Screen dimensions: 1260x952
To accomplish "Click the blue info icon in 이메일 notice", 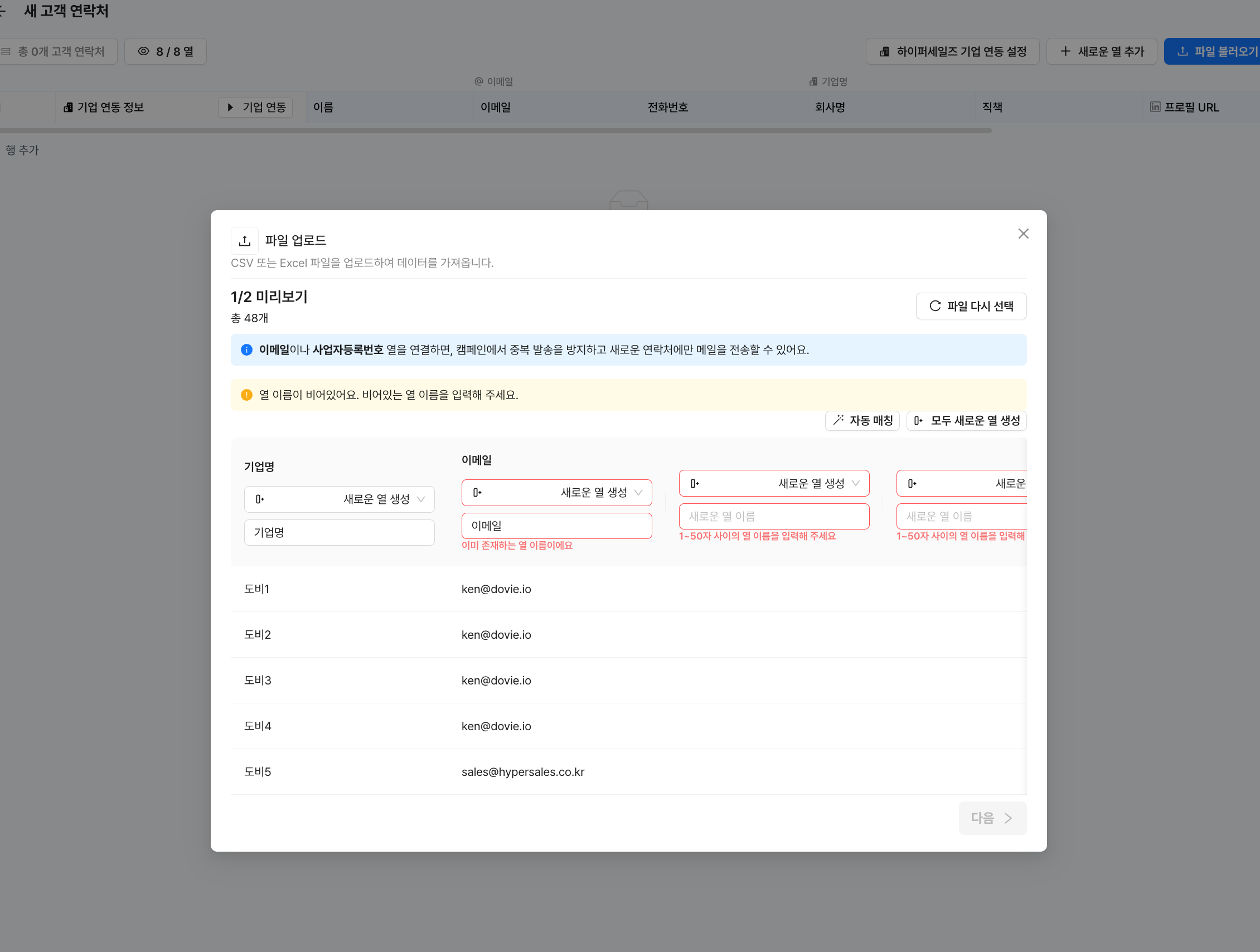I will [246, 349].
